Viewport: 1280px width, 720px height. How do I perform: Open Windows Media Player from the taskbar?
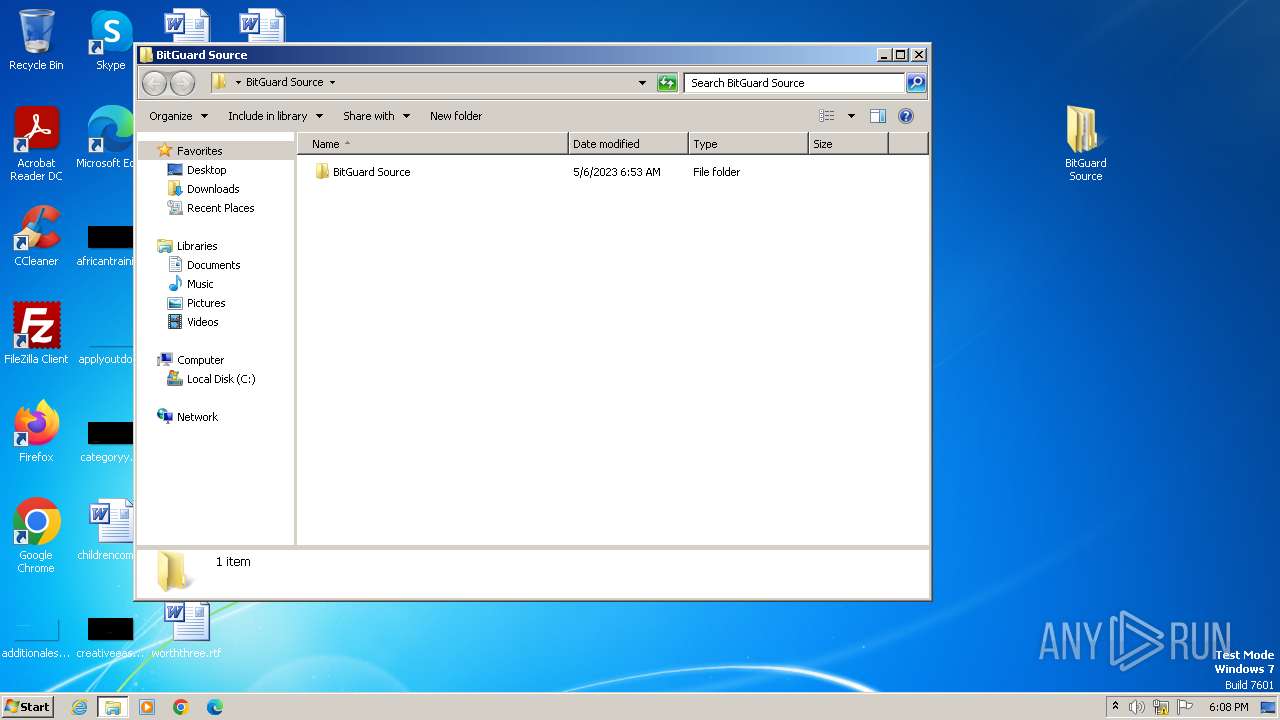pos(147,707)
